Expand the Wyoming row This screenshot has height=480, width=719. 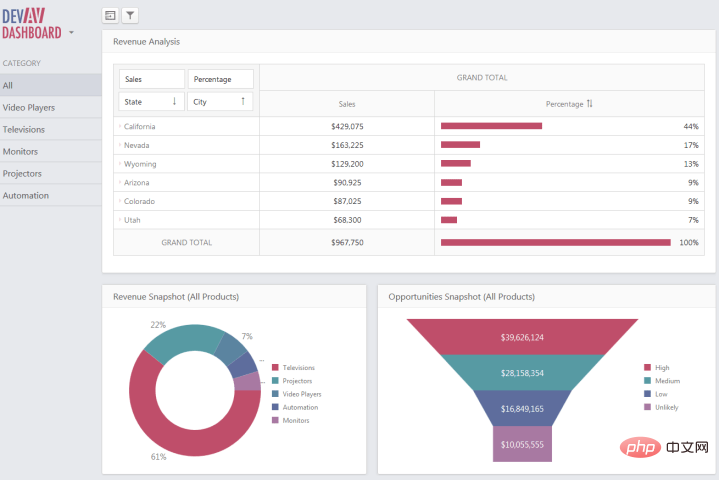[120, 164]
